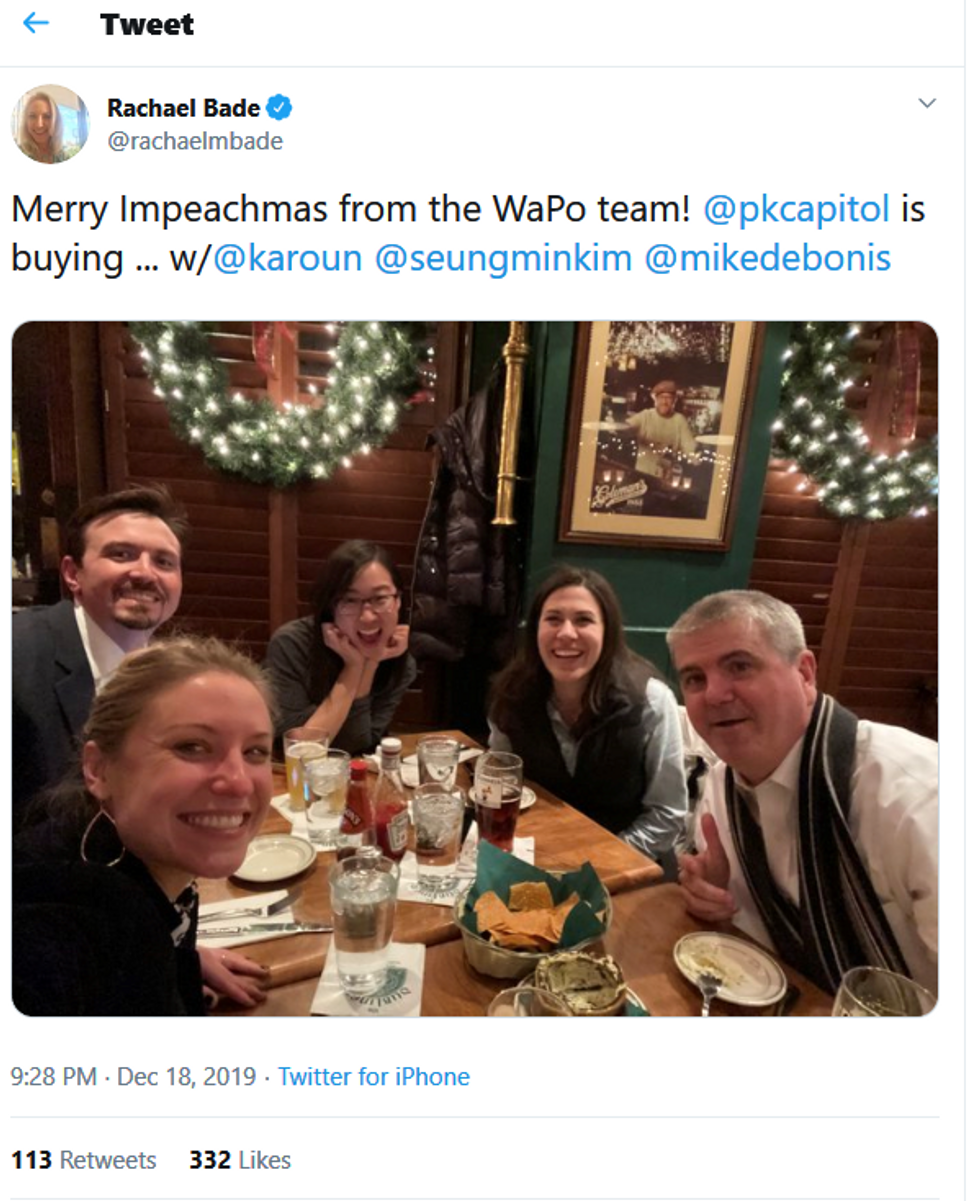
Task: Open the @mikedebonis profile mention
Action: pyautogui.click(x=767, y=257)
